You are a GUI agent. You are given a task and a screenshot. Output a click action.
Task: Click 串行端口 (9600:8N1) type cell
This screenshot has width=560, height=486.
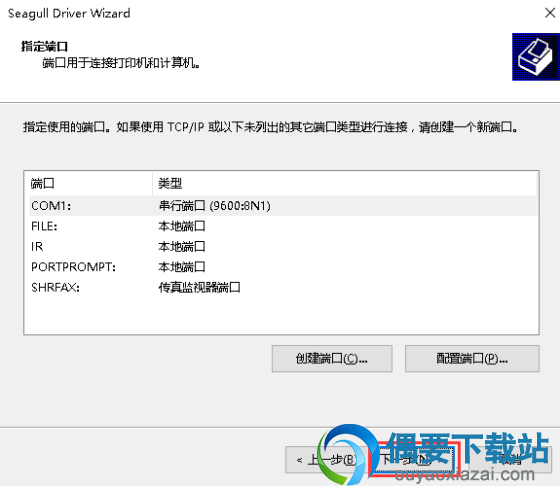215,206
